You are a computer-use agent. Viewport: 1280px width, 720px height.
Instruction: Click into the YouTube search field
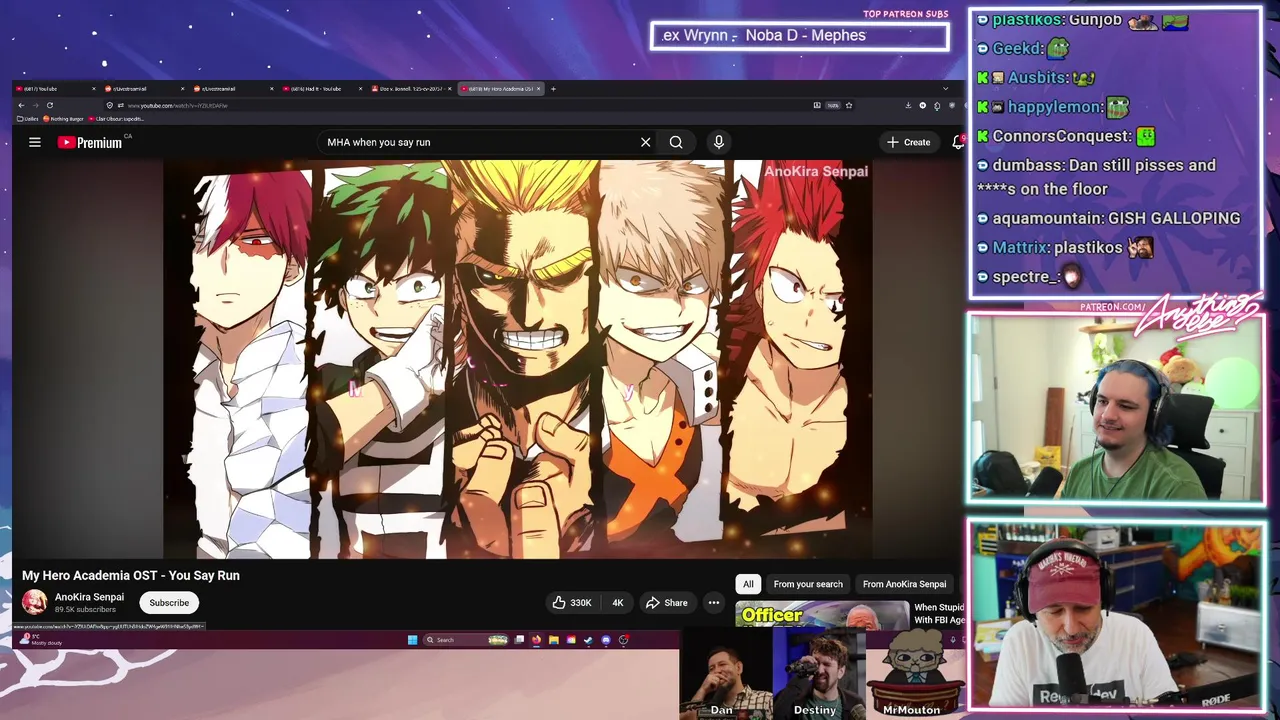(x=480, y=142)
